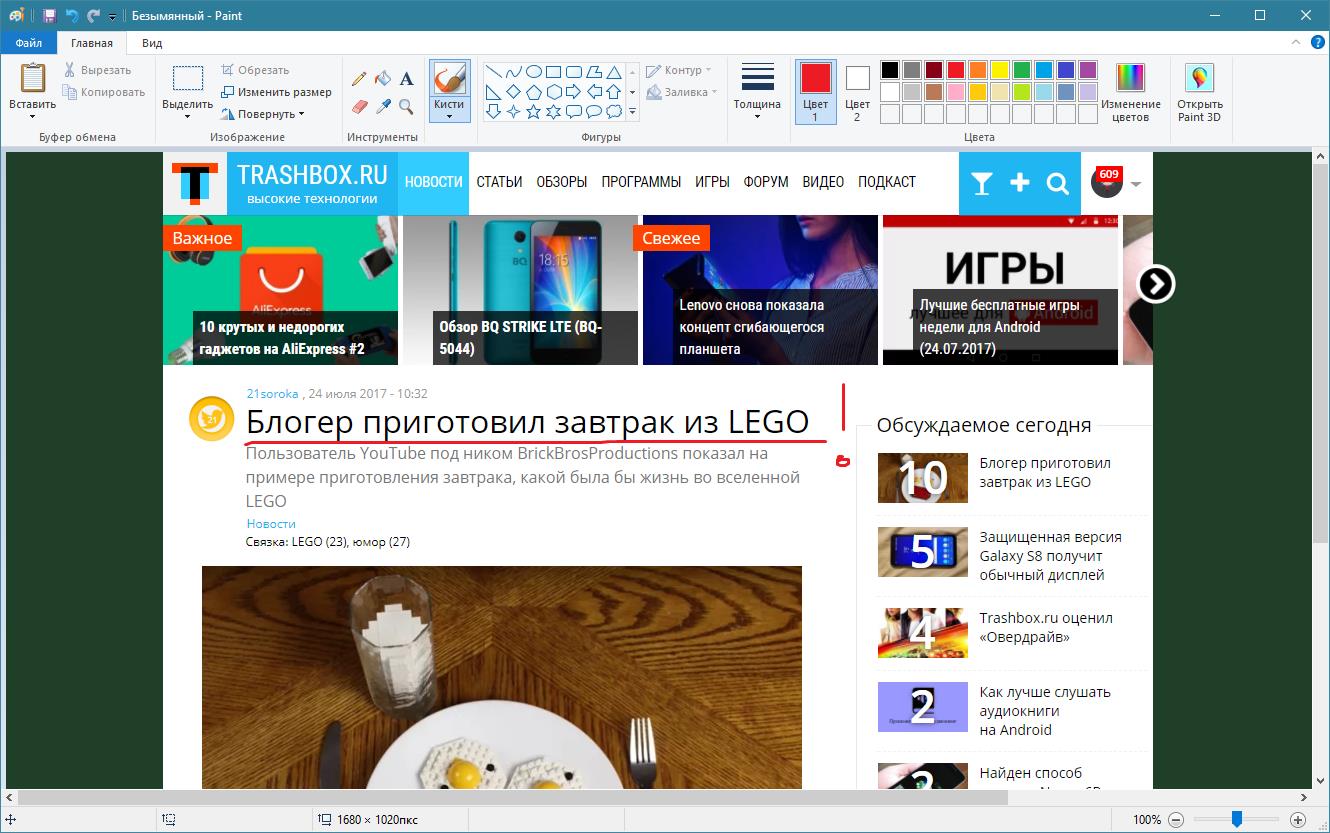Pick the purple palette swatch
The width and height of the screenshot is (1330, 833).
click(1088, 70)
